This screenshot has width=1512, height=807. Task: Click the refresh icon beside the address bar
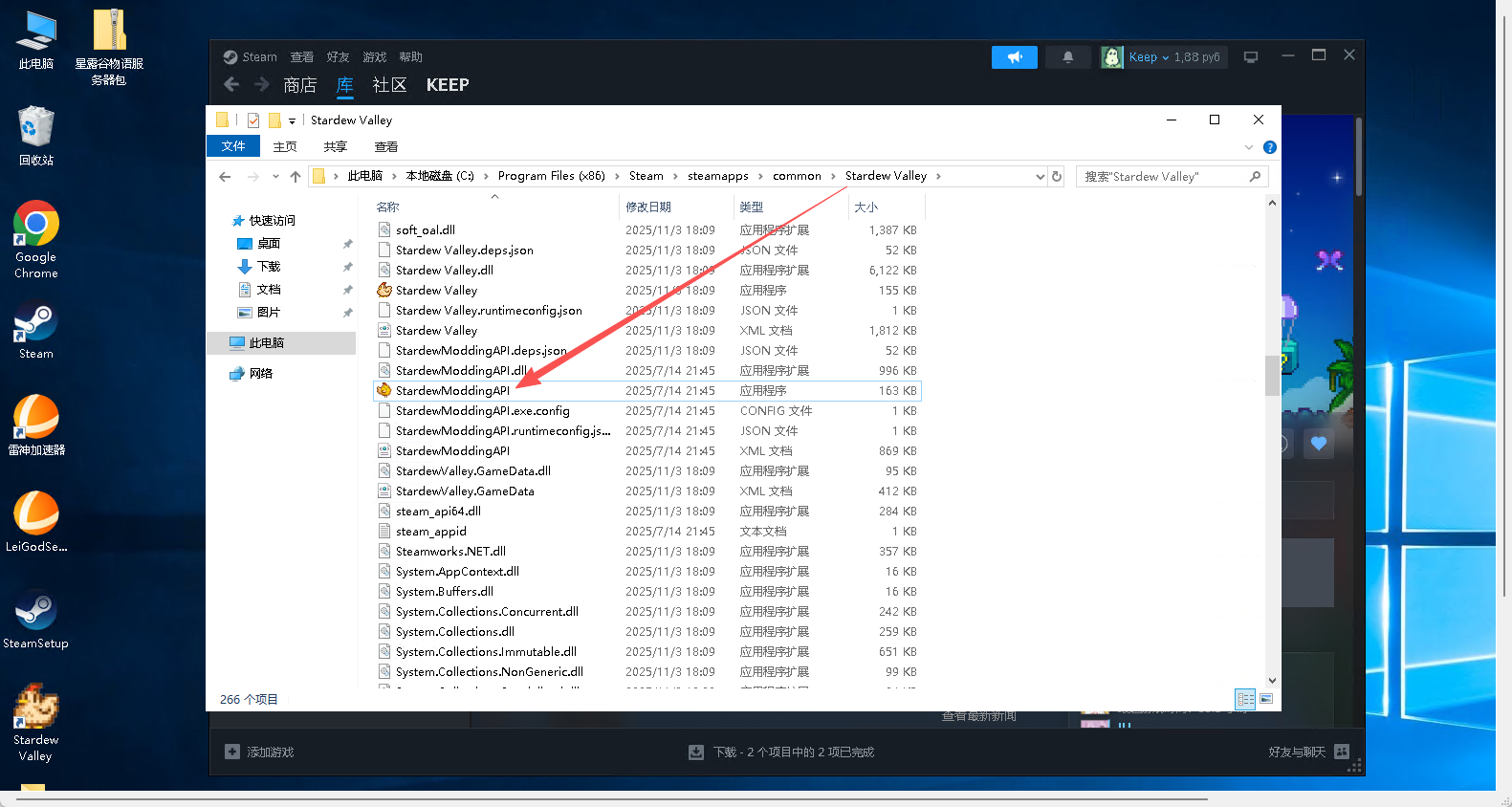point(1057,177)
